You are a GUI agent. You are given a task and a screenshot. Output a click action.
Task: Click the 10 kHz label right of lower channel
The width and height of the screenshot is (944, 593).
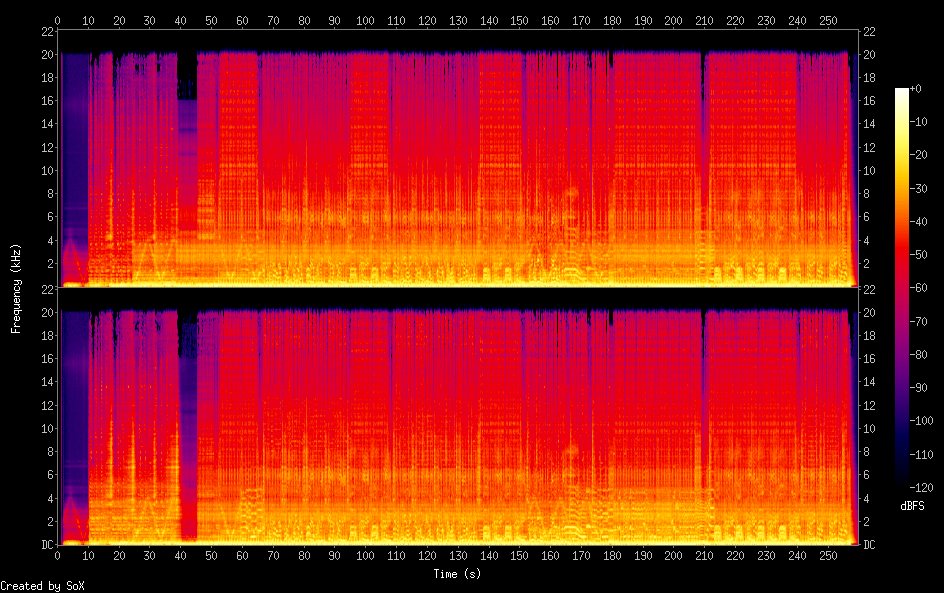[x=868, y=428]
